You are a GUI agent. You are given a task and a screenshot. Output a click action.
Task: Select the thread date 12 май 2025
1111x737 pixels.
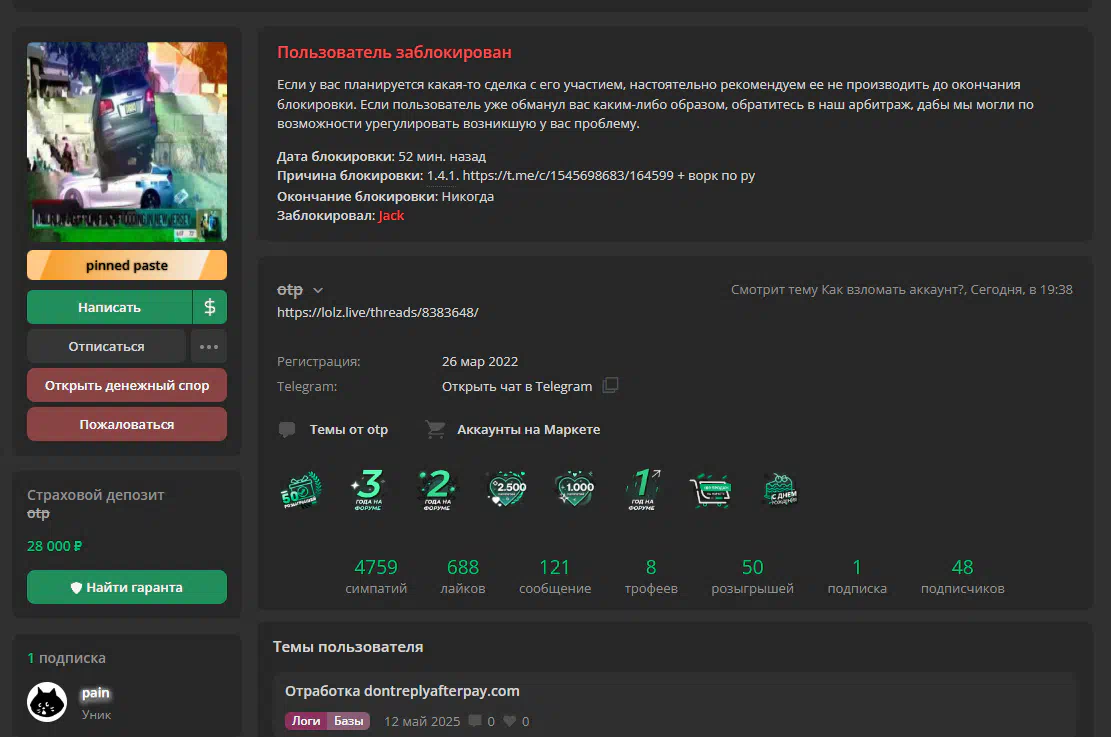(x=422, y=721)
